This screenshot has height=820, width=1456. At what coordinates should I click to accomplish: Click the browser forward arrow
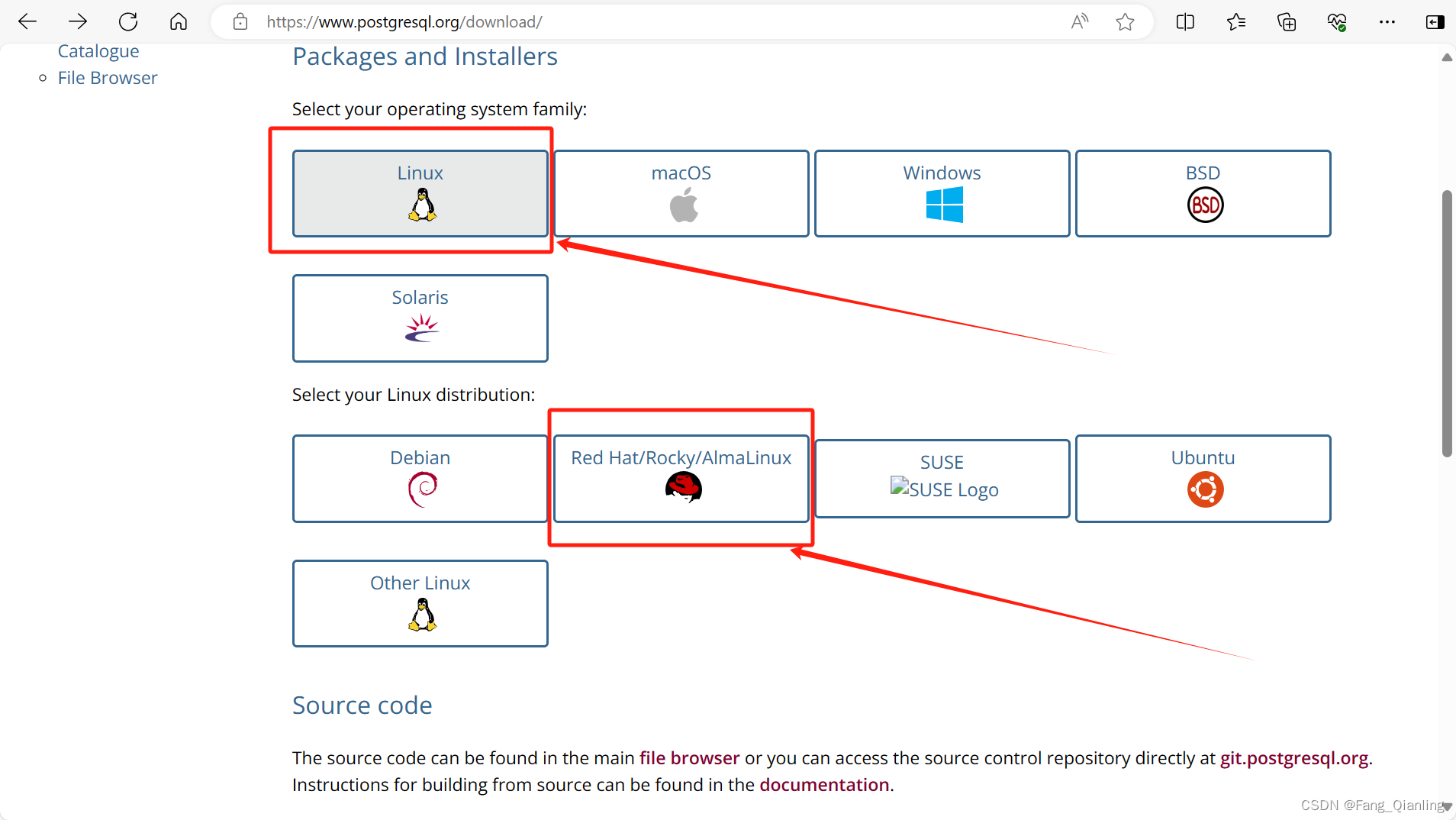click(77, 21)
